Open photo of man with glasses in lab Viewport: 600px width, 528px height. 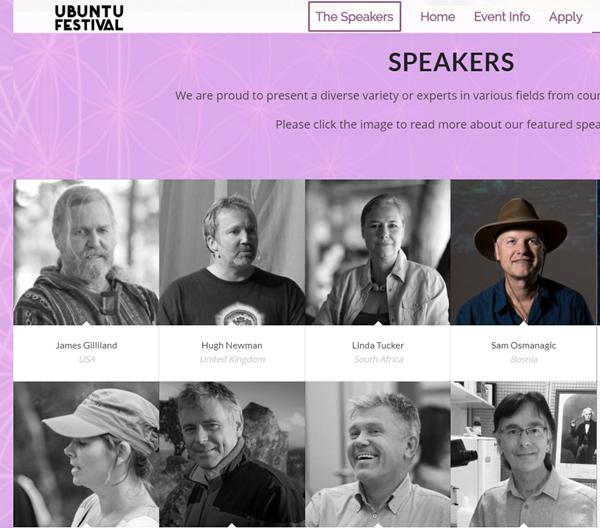[x=523, y=454]
